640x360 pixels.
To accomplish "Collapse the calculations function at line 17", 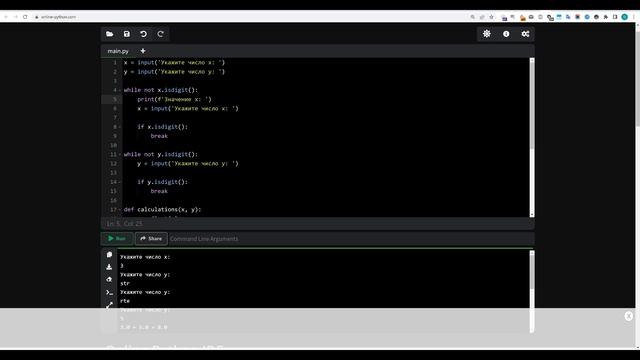I will pos(120,209).
